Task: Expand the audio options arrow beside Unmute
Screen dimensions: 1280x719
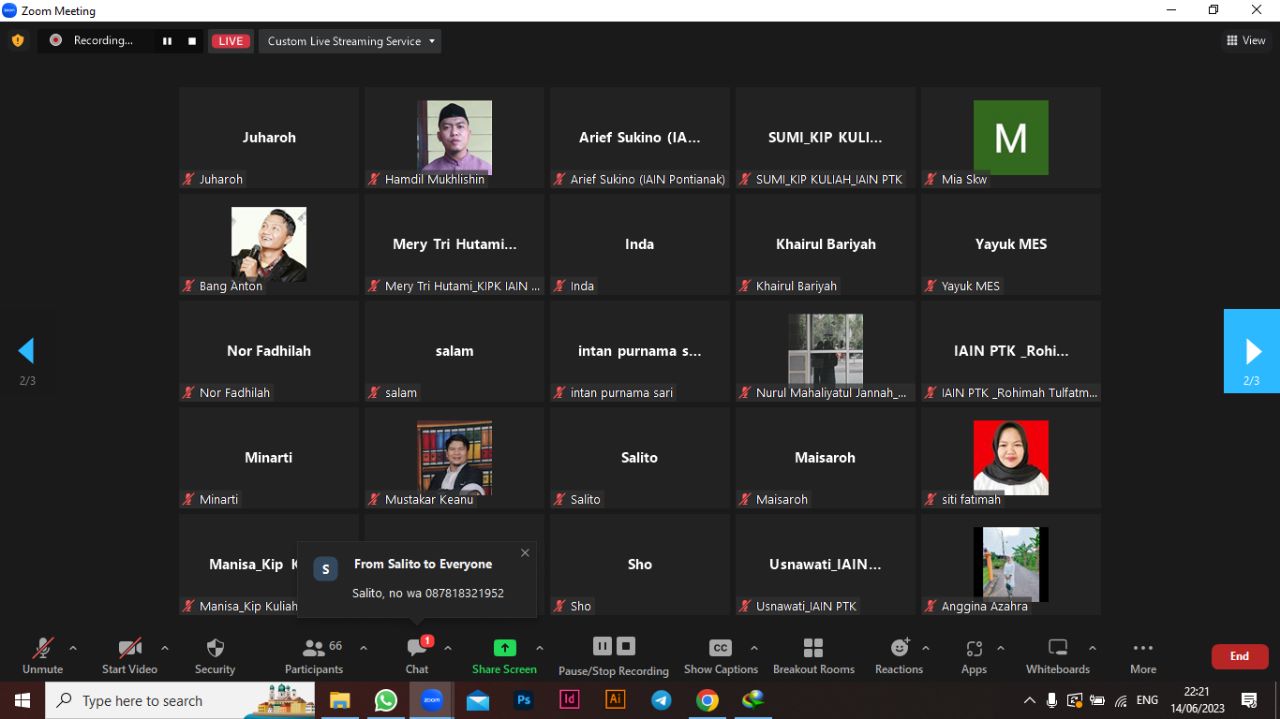Action: coord(73,648)
